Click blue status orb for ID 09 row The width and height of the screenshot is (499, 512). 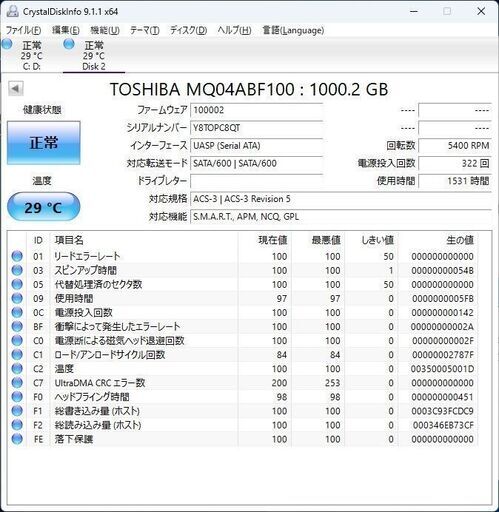click(x=17, y=298)
